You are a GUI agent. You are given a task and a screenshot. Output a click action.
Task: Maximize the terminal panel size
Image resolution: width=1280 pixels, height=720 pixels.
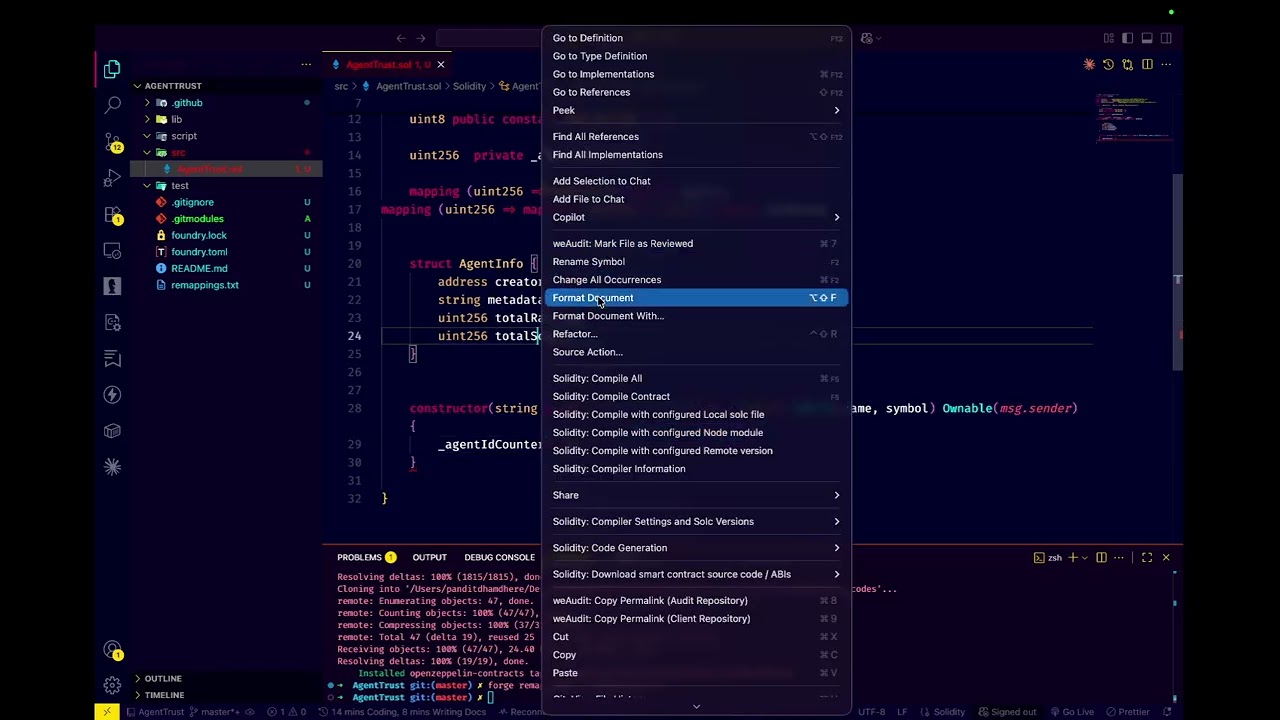point(1147,557)
